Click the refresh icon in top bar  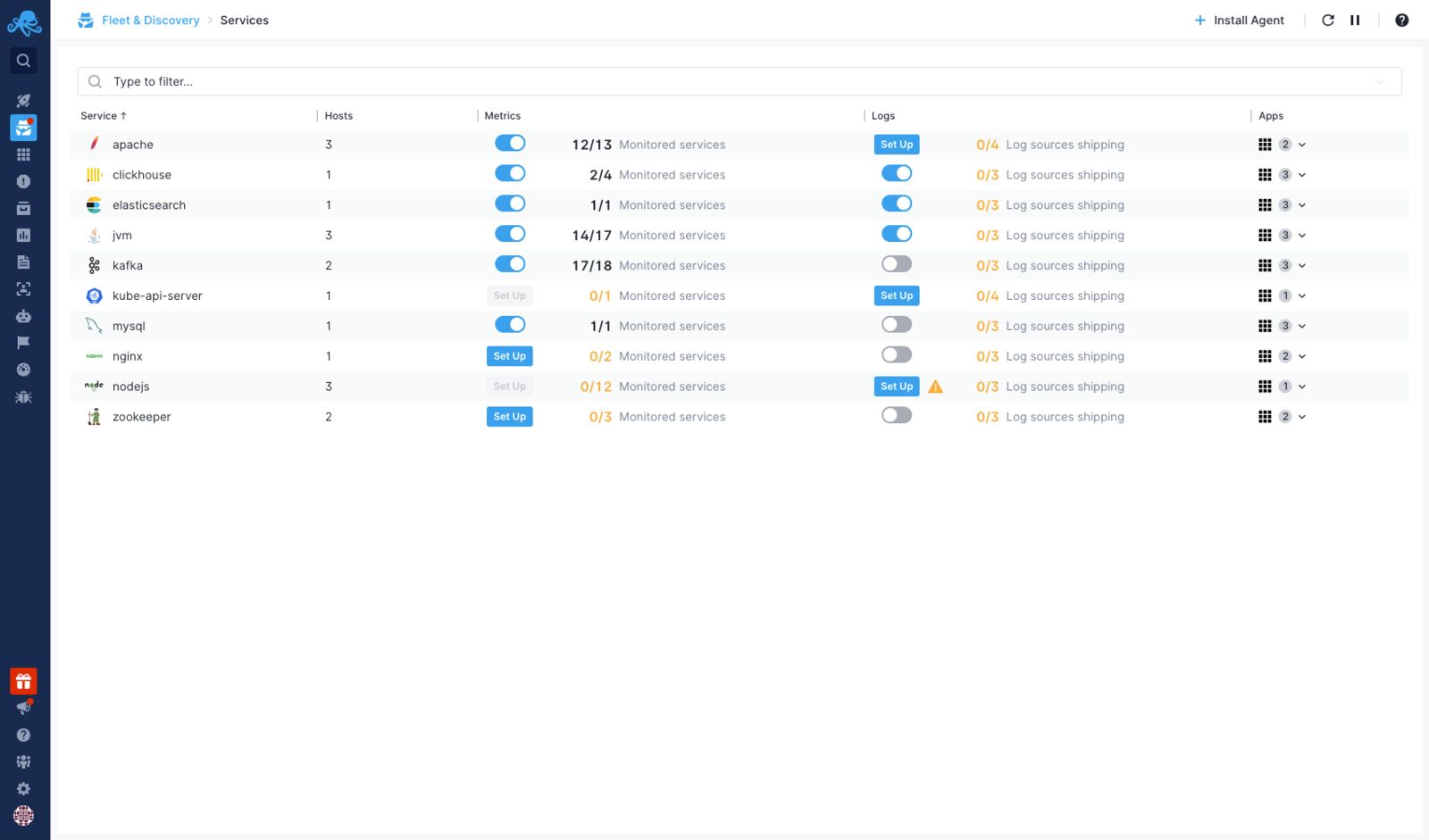pos(1328,20)
